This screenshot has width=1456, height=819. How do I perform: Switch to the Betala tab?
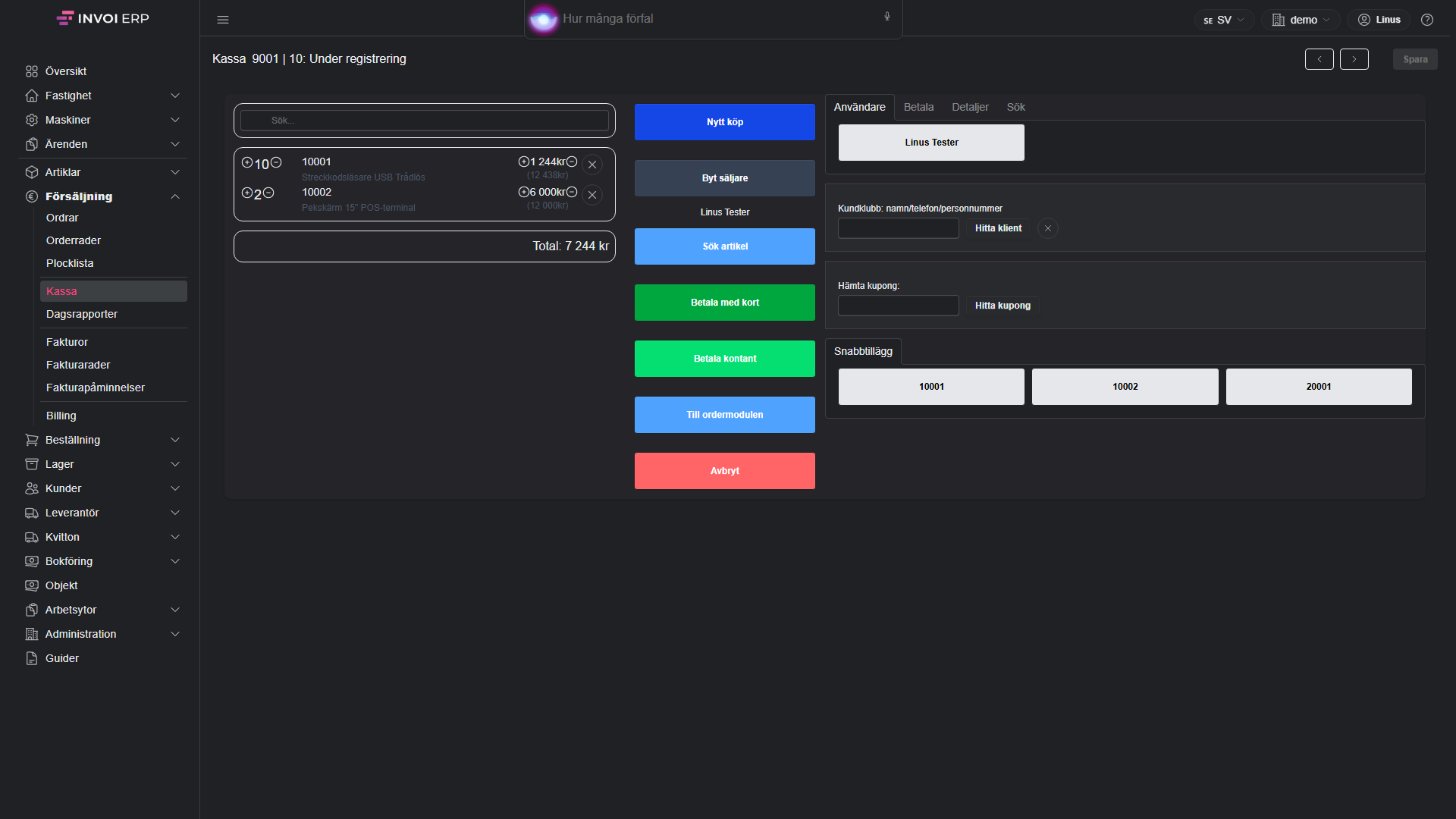point(918,107)
